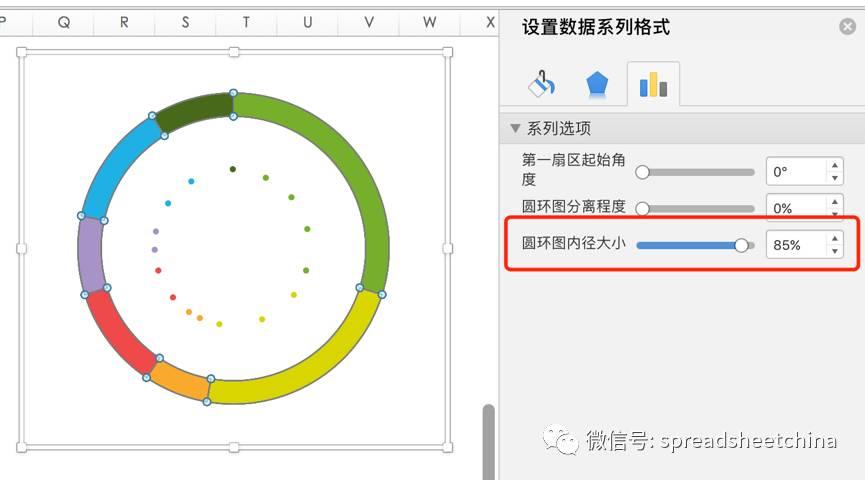Collapse the 系列选项 section
Image resolution: width=865 pixels, height=480 pixels.
click(x=515, y=128)
